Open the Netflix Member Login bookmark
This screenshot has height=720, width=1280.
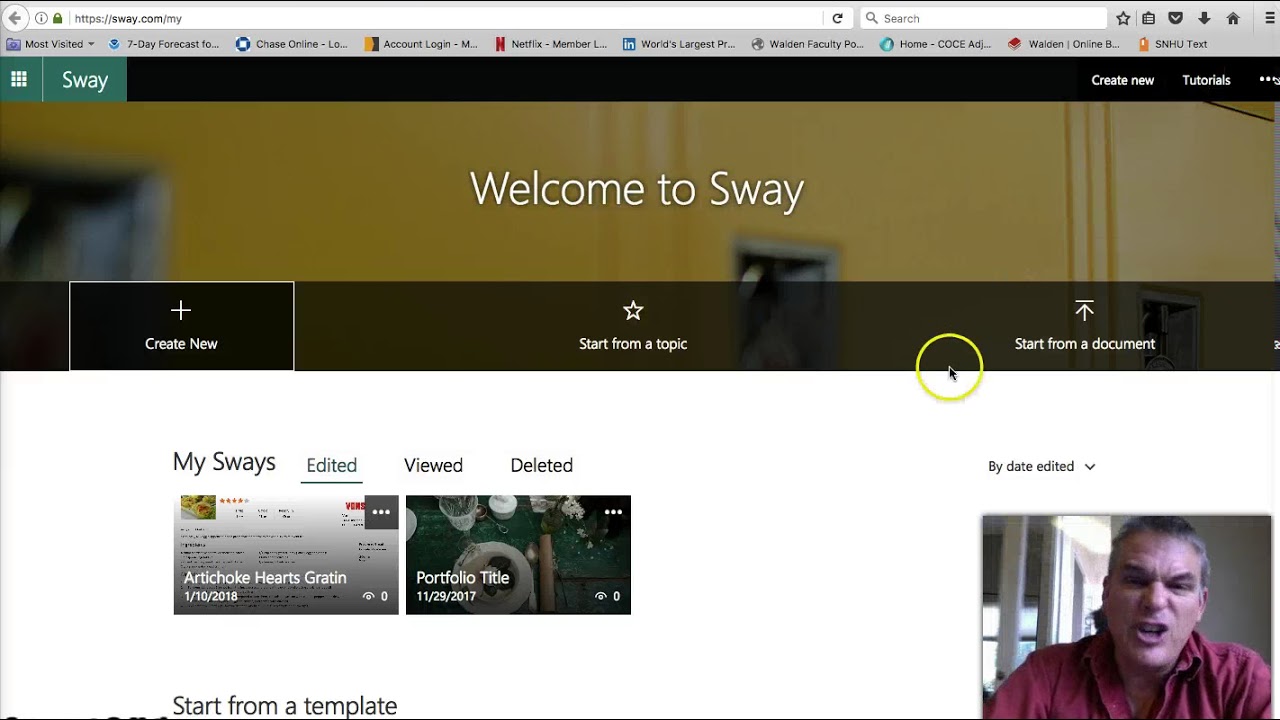pyautogui.click(x=551, y=44)
